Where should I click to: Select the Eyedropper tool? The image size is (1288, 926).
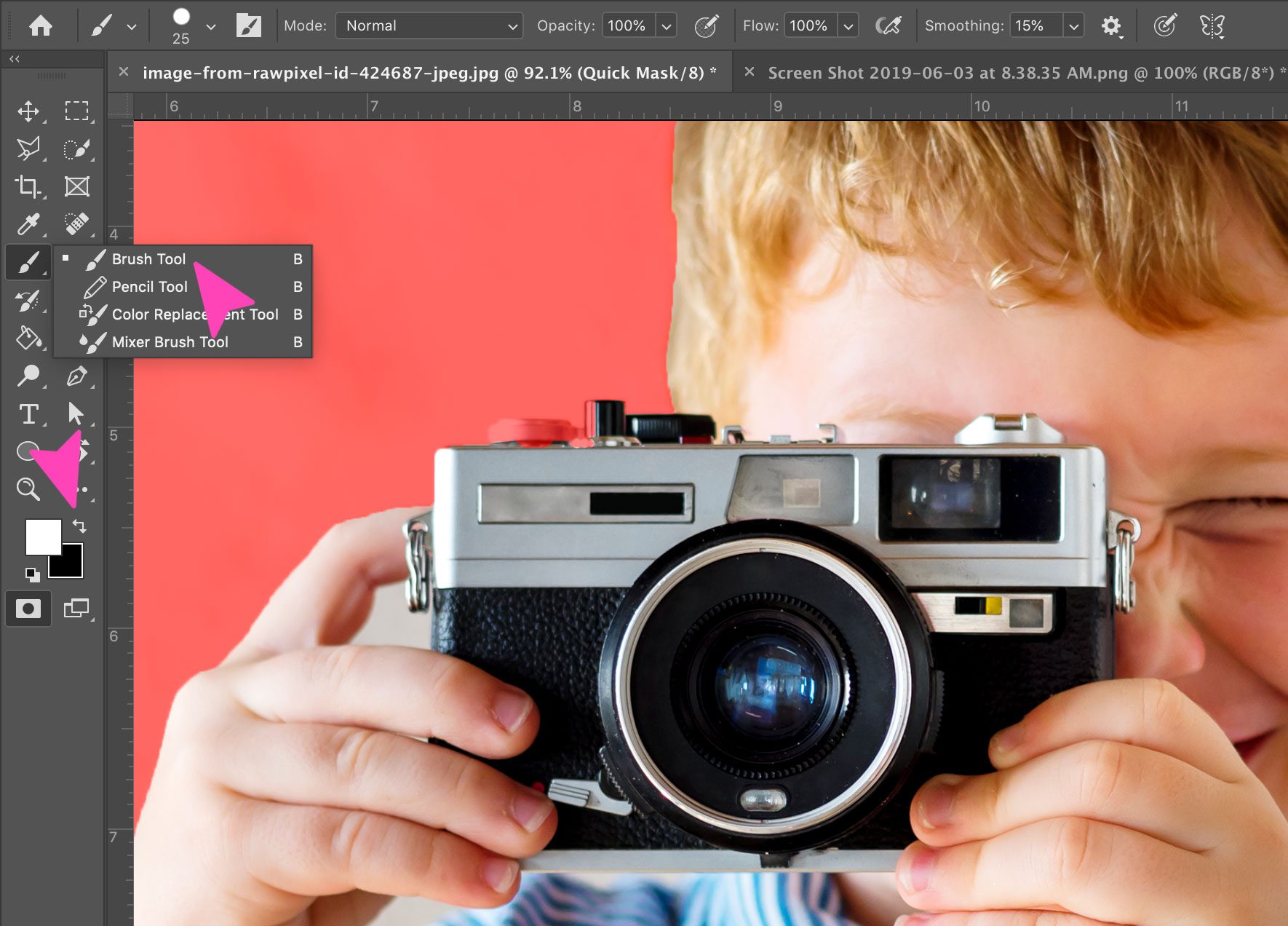pyautogui.click(x=29, y=223)
